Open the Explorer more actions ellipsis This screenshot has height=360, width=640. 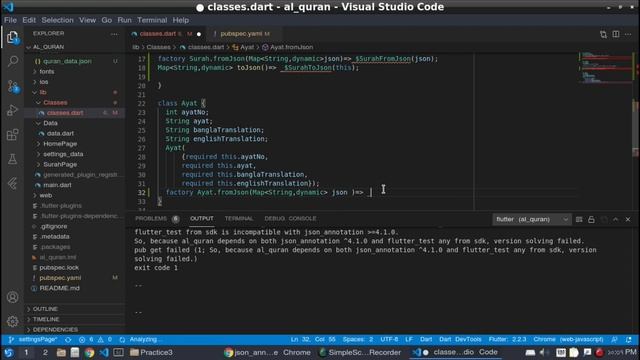pos(114,33)
